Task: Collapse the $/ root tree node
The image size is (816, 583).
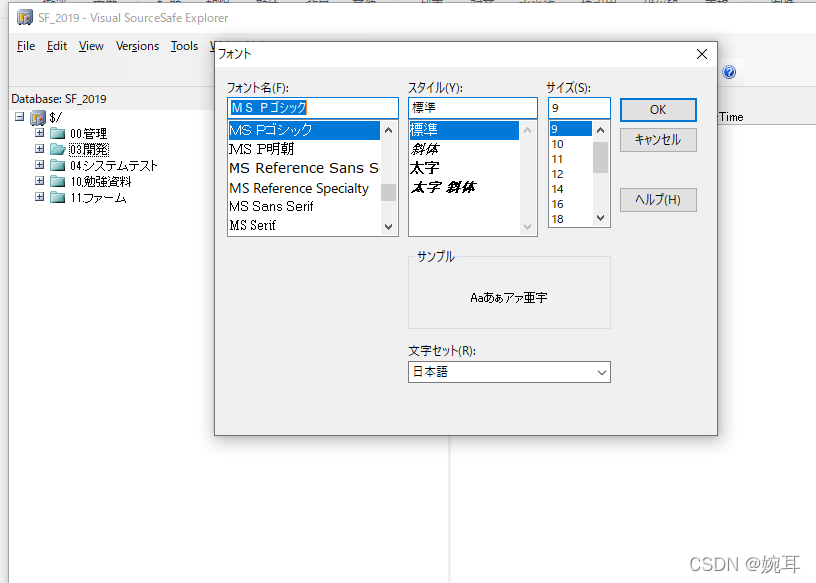Action: [18, 116]
